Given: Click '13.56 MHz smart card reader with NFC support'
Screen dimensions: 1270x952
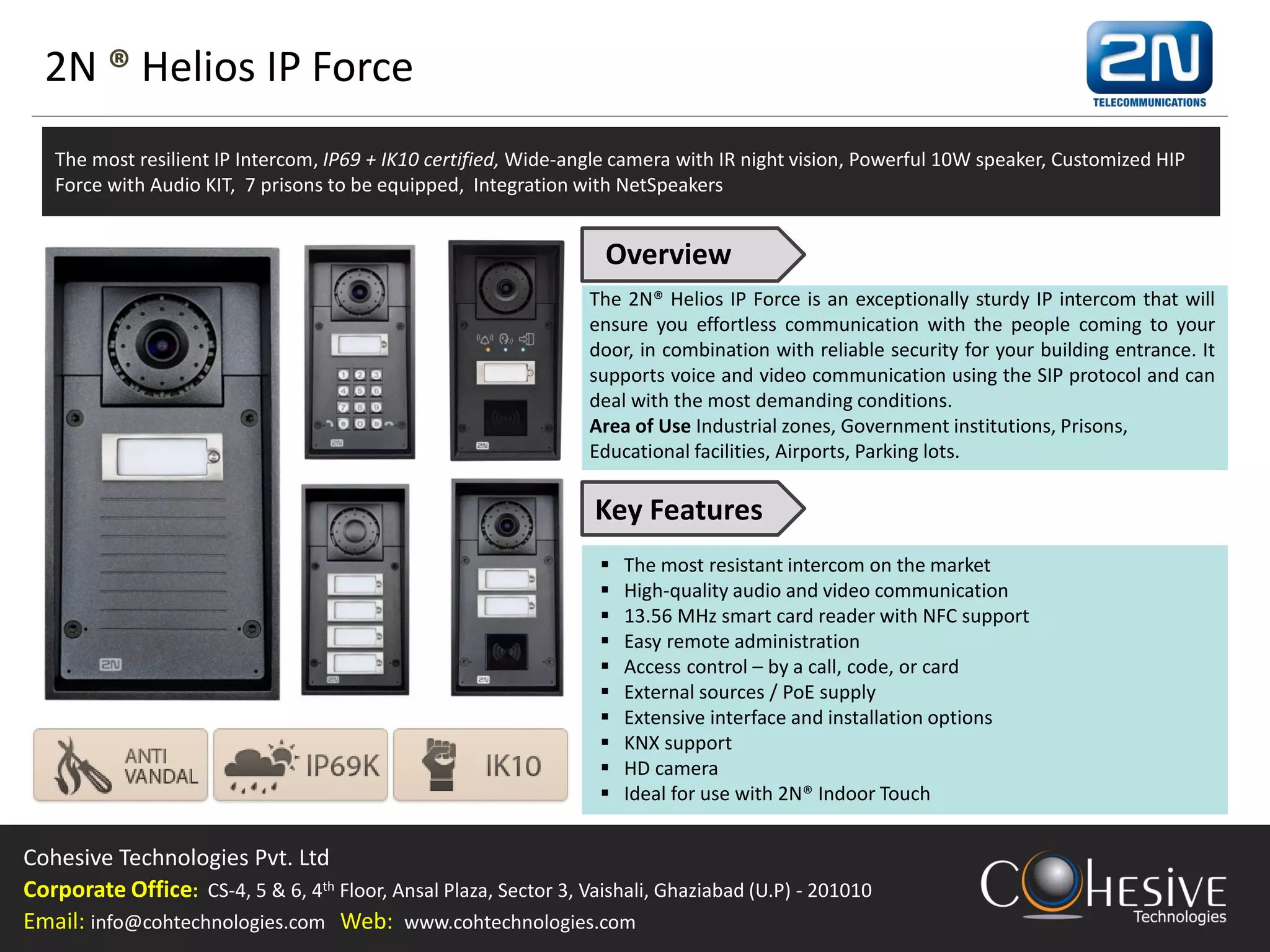Looking at the screenshot, I should 826,616.
